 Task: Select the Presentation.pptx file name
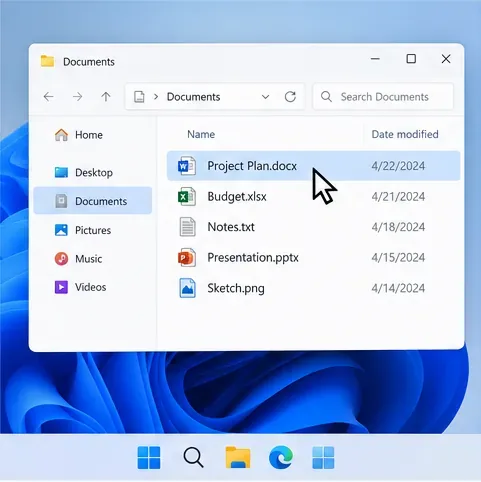click(253, 258)
